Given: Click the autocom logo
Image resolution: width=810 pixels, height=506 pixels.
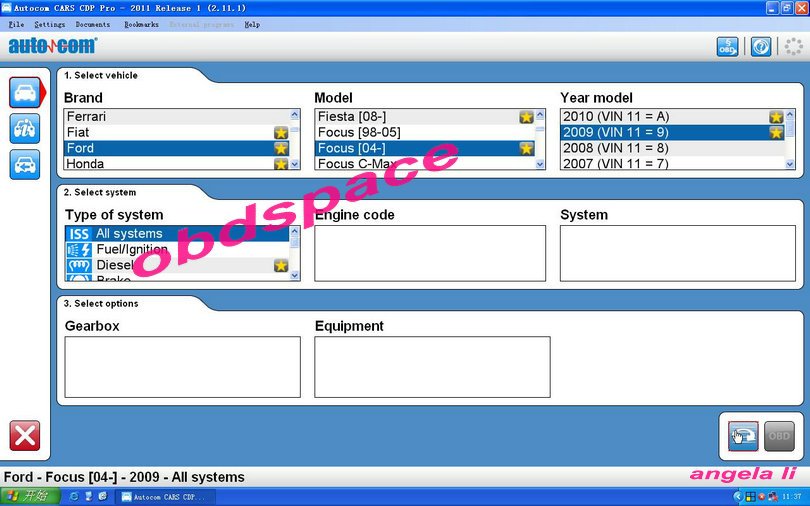Looking at the screenshot, I should pos(53,46).
